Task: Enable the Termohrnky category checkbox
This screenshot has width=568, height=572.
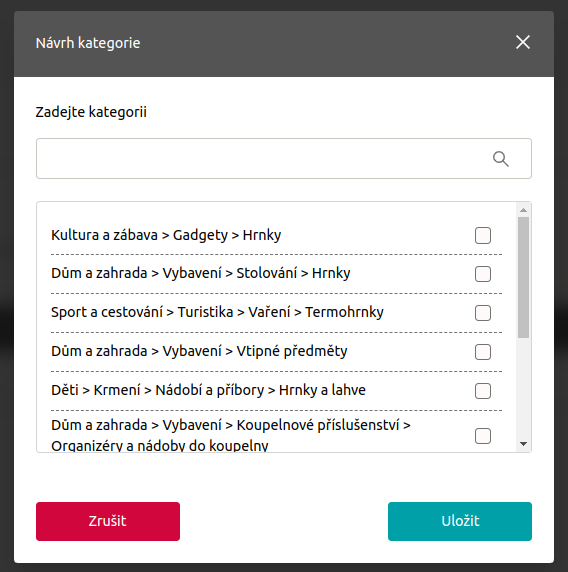Action: point(483,313)
